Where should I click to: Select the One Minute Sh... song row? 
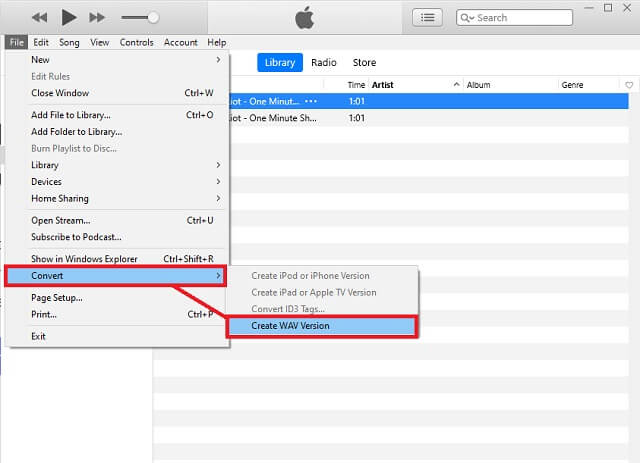(x=429, y=118)
